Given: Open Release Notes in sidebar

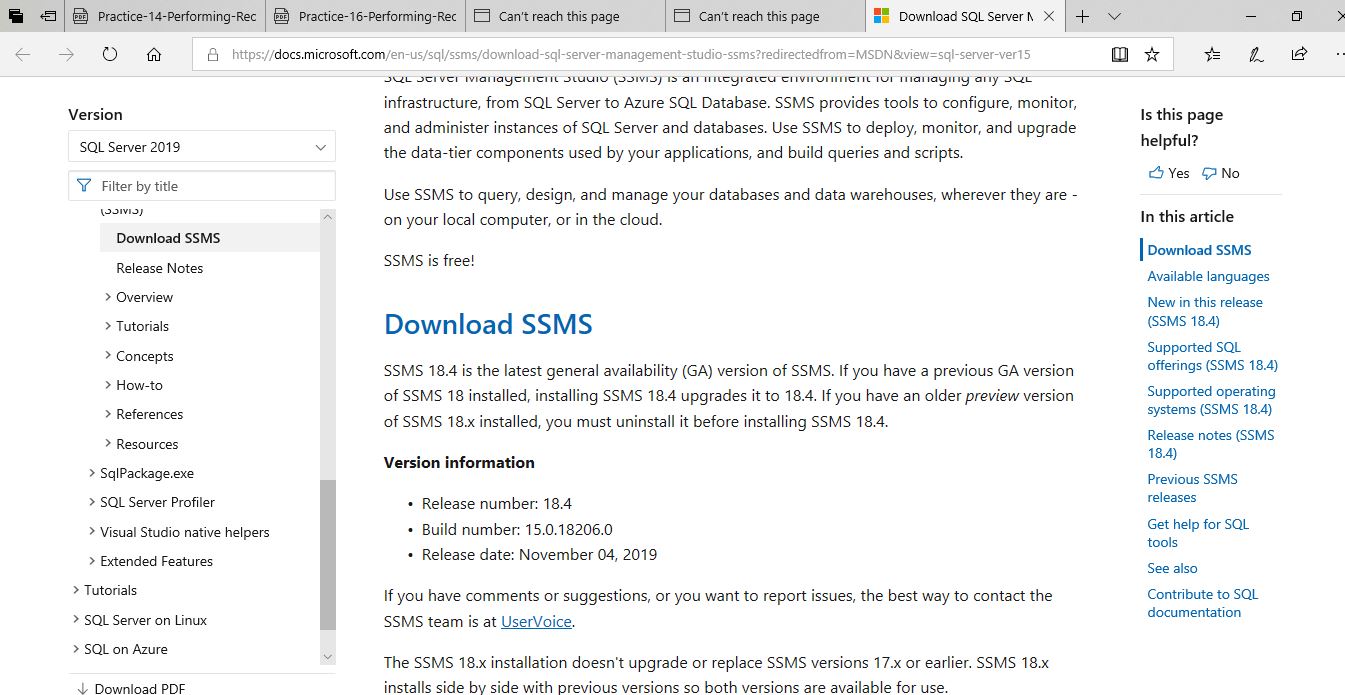Looking at the screenshot, I should tap(159, 268).
